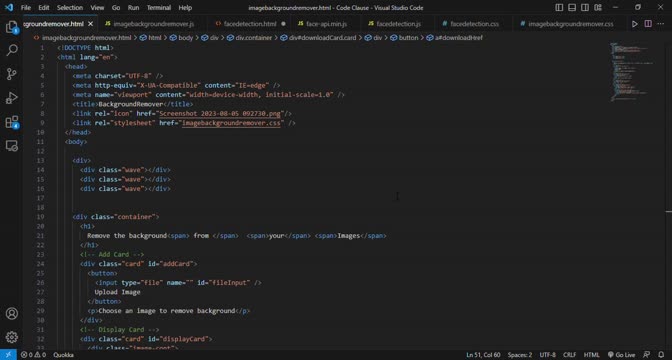Open the File menu
Image resolution: width=672 pixels, height=360 pixels.
pos(26,8)
